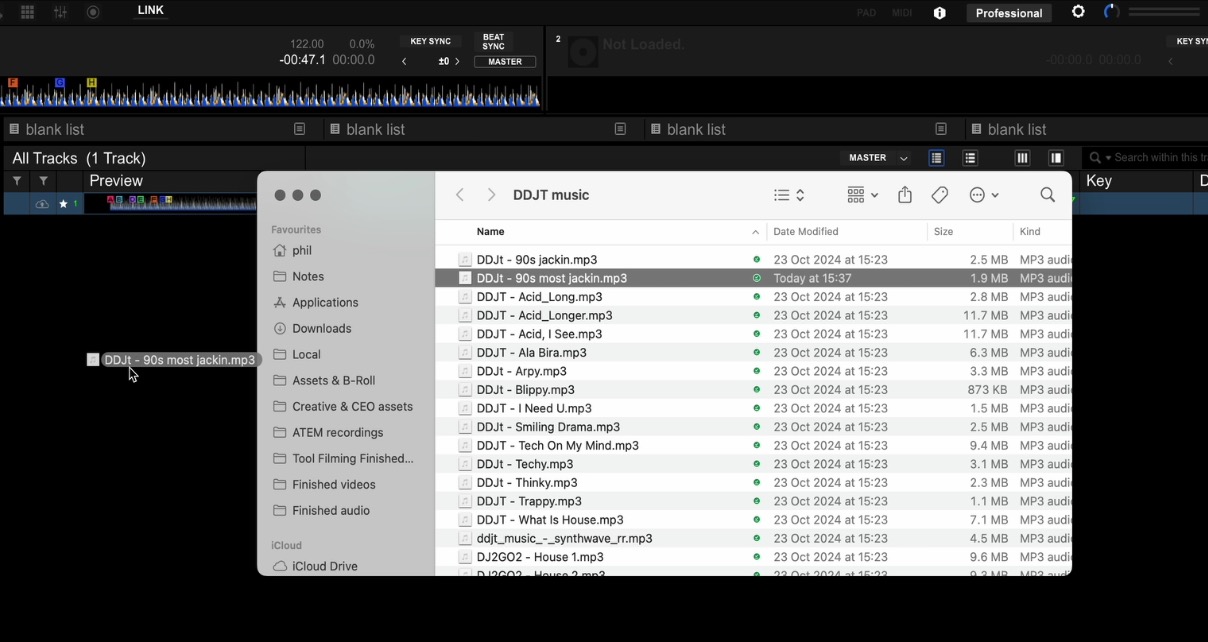
Task: Select the two-column library layout icon
Action: tap(1057, 157)
